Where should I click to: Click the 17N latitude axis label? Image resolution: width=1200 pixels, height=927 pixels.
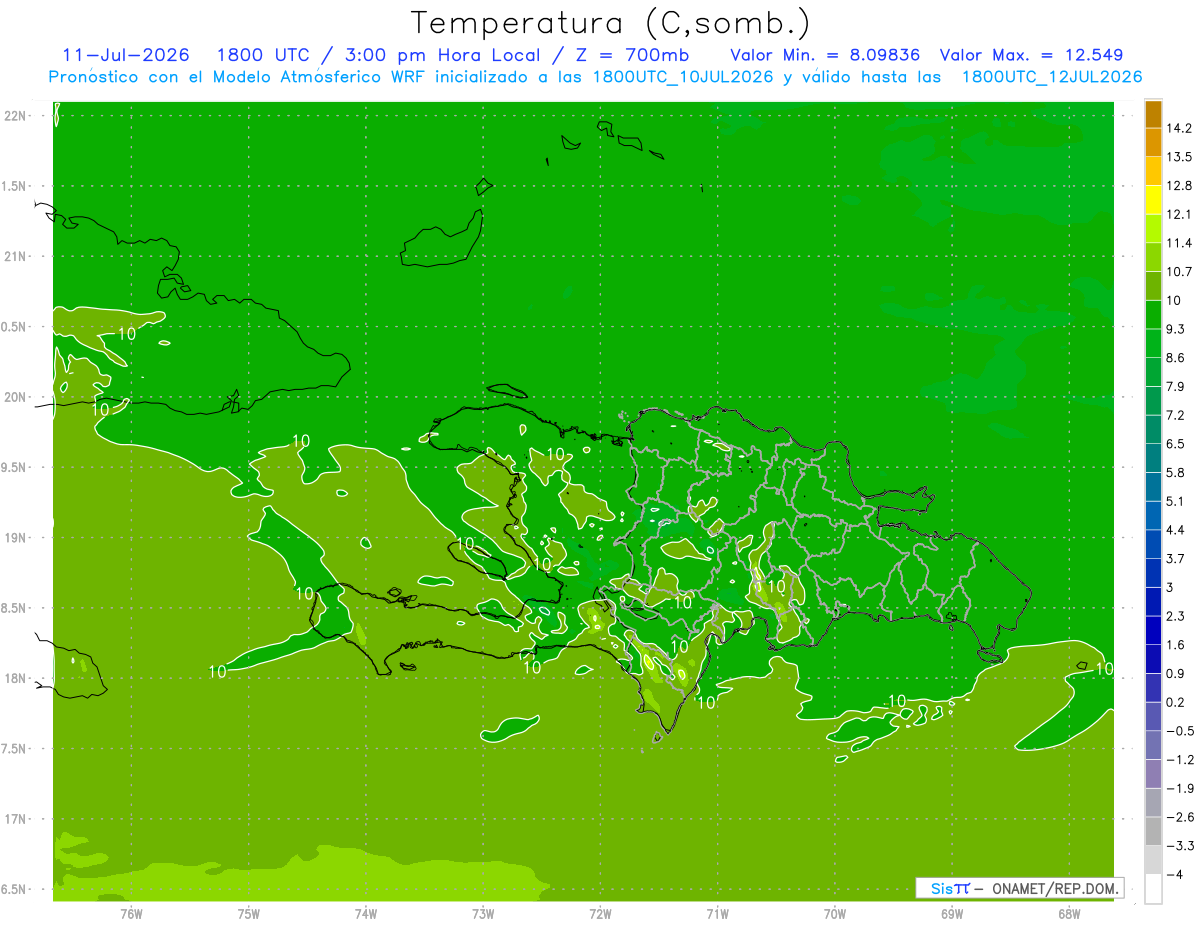coord(16,819)
